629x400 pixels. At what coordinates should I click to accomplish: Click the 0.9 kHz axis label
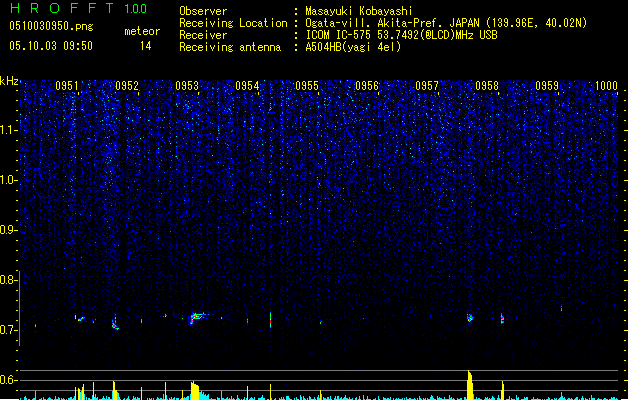[x=8, y=230]
